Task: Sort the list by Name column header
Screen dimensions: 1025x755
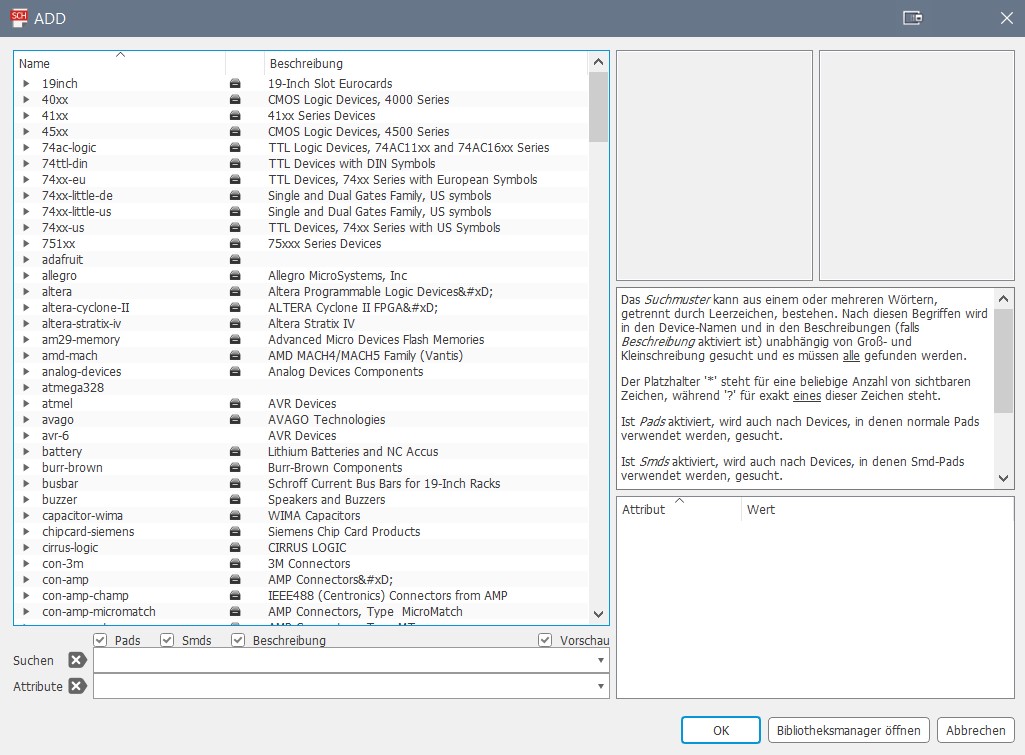Action: point(120,63)
